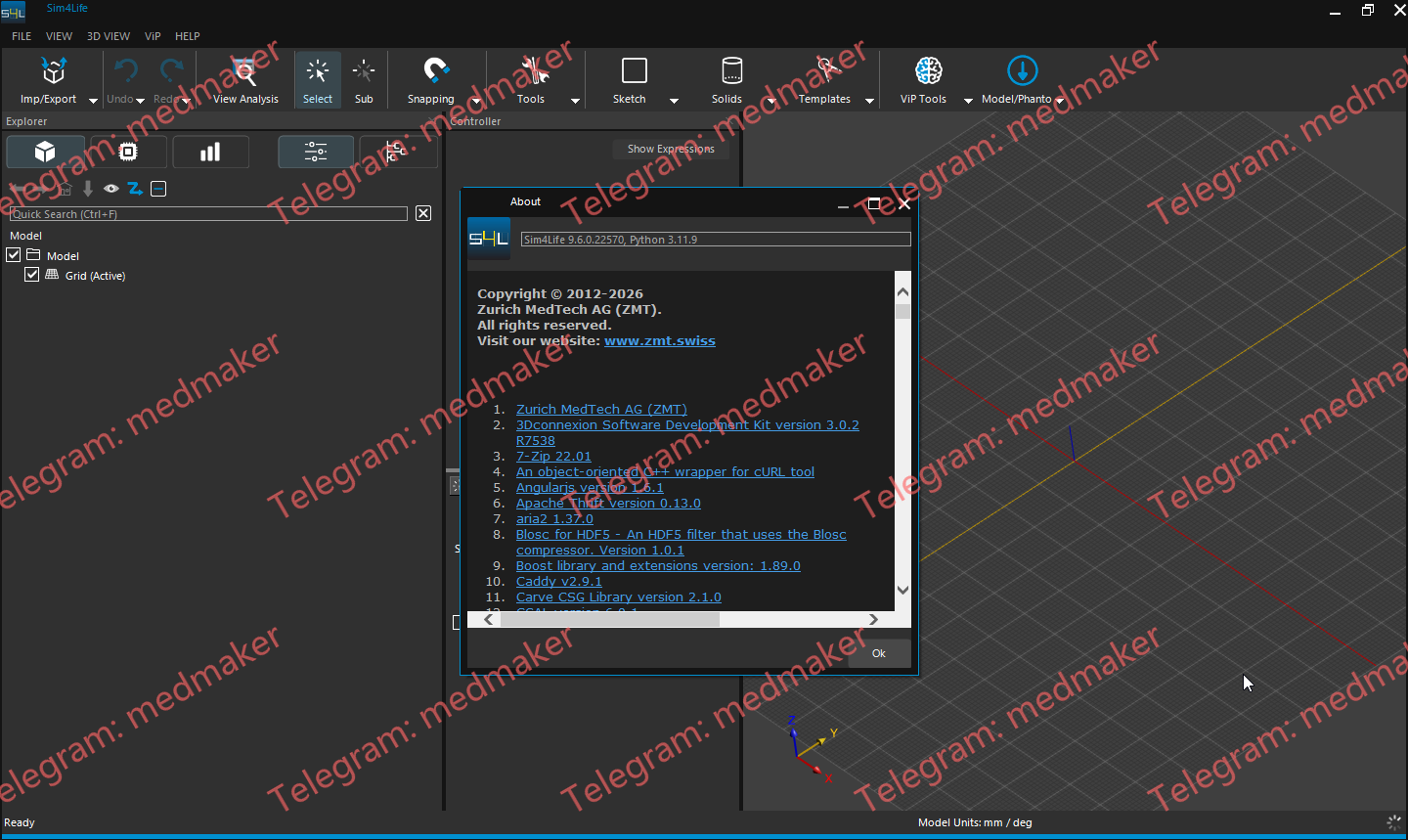Open the Undo history dropdown arrow
Viewport: 1408px width, 840px height.
point(140,101)
